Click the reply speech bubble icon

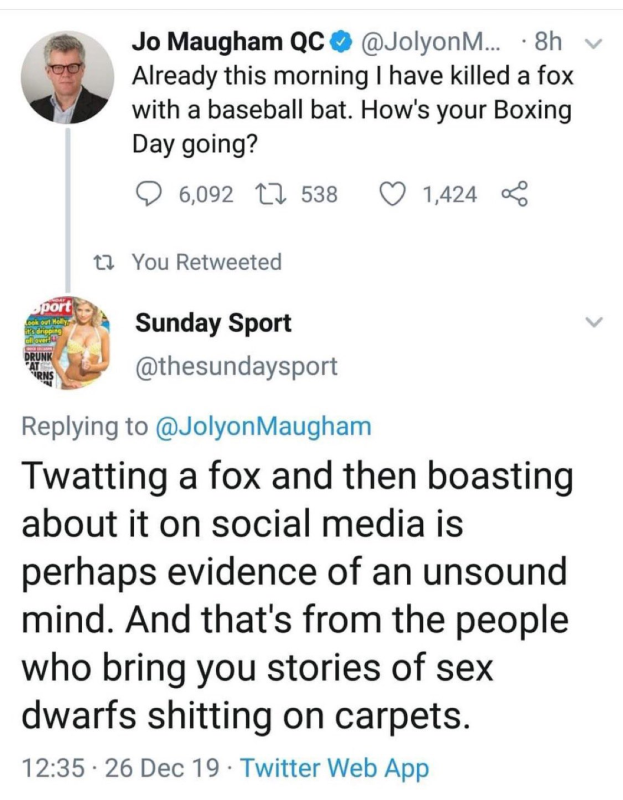click(x=148, y=193)
